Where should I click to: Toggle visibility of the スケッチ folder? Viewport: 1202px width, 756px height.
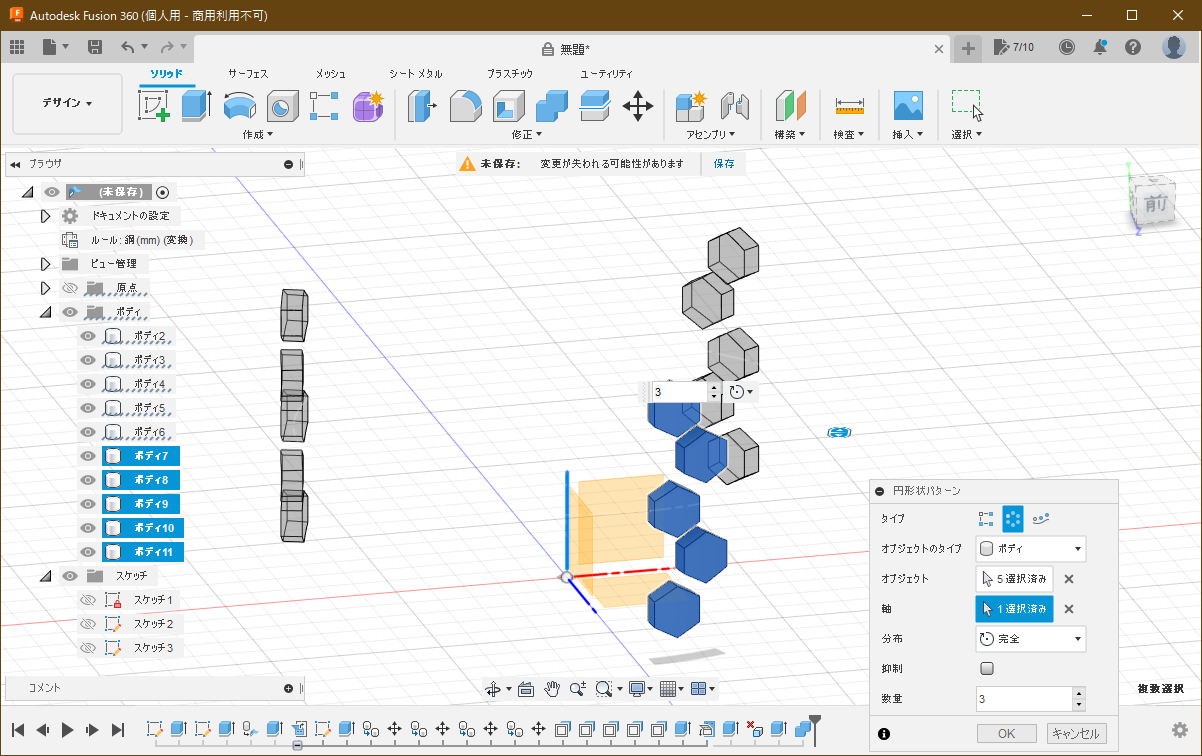pyautogui.click(x=70, y=576)
